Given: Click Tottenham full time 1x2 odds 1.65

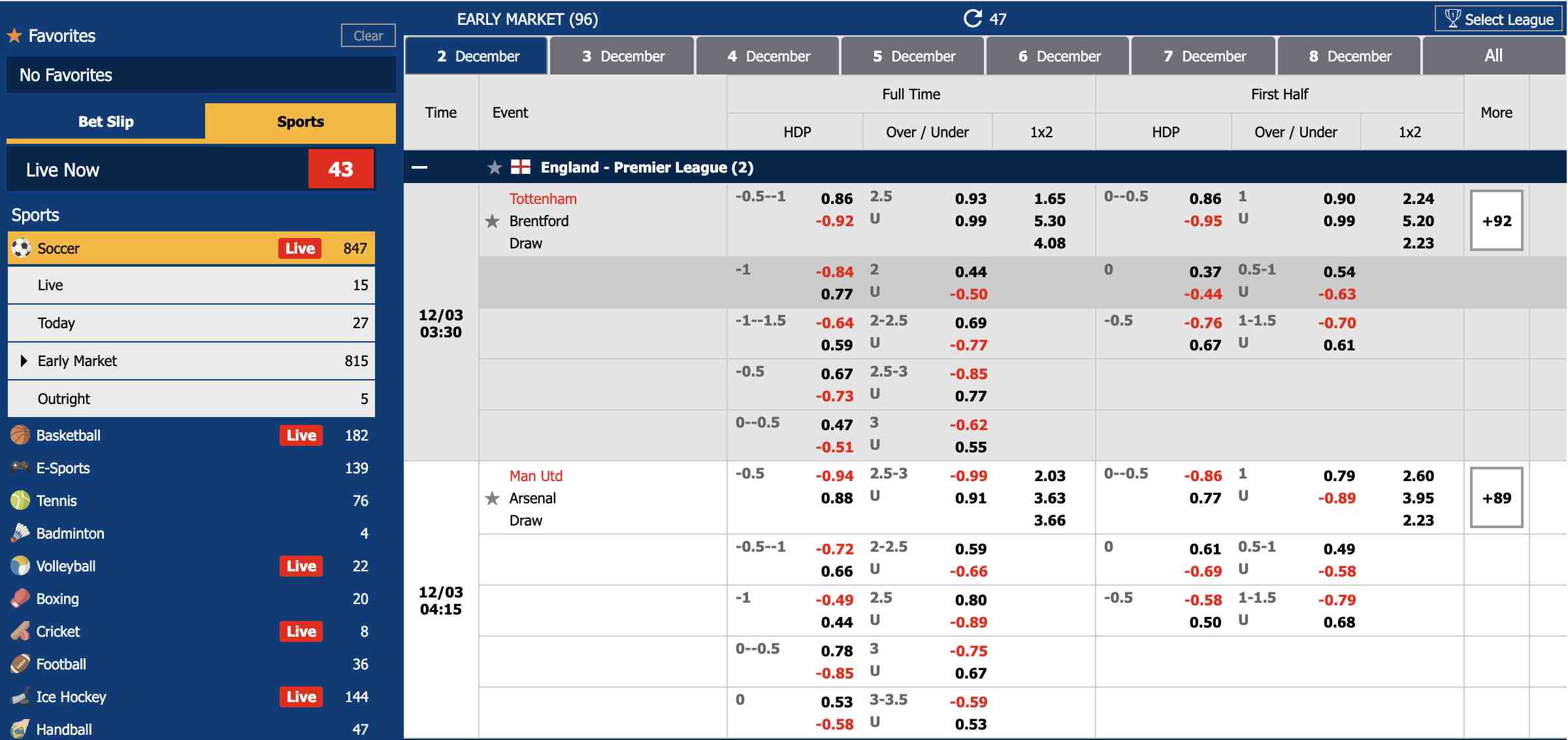Looking at the screenshot, I should pyautogui.click(x=1049, y=199).
